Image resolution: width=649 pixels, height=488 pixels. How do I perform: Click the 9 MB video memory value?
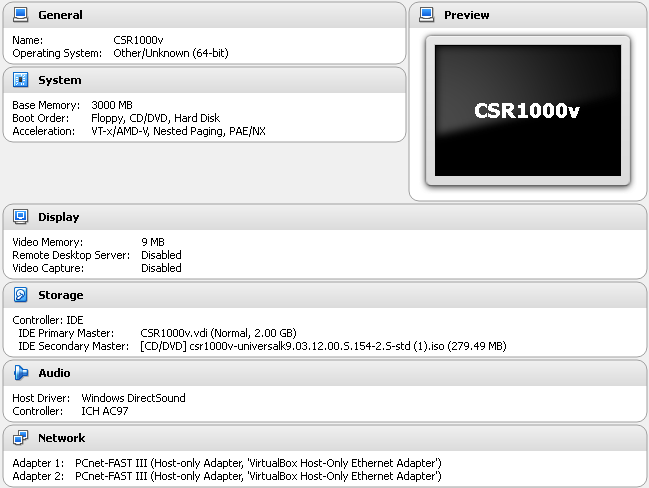153,242
